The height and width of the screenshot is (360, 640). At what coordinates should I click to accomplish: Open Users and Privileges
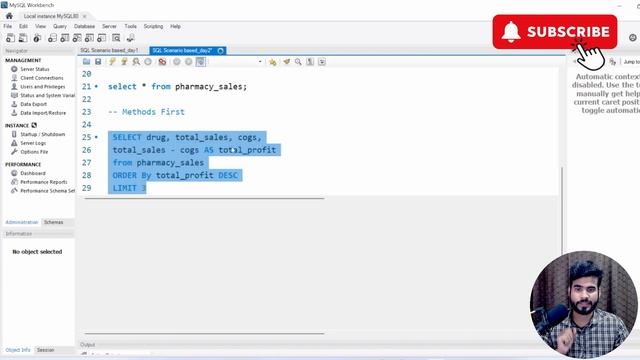point(42,87)
